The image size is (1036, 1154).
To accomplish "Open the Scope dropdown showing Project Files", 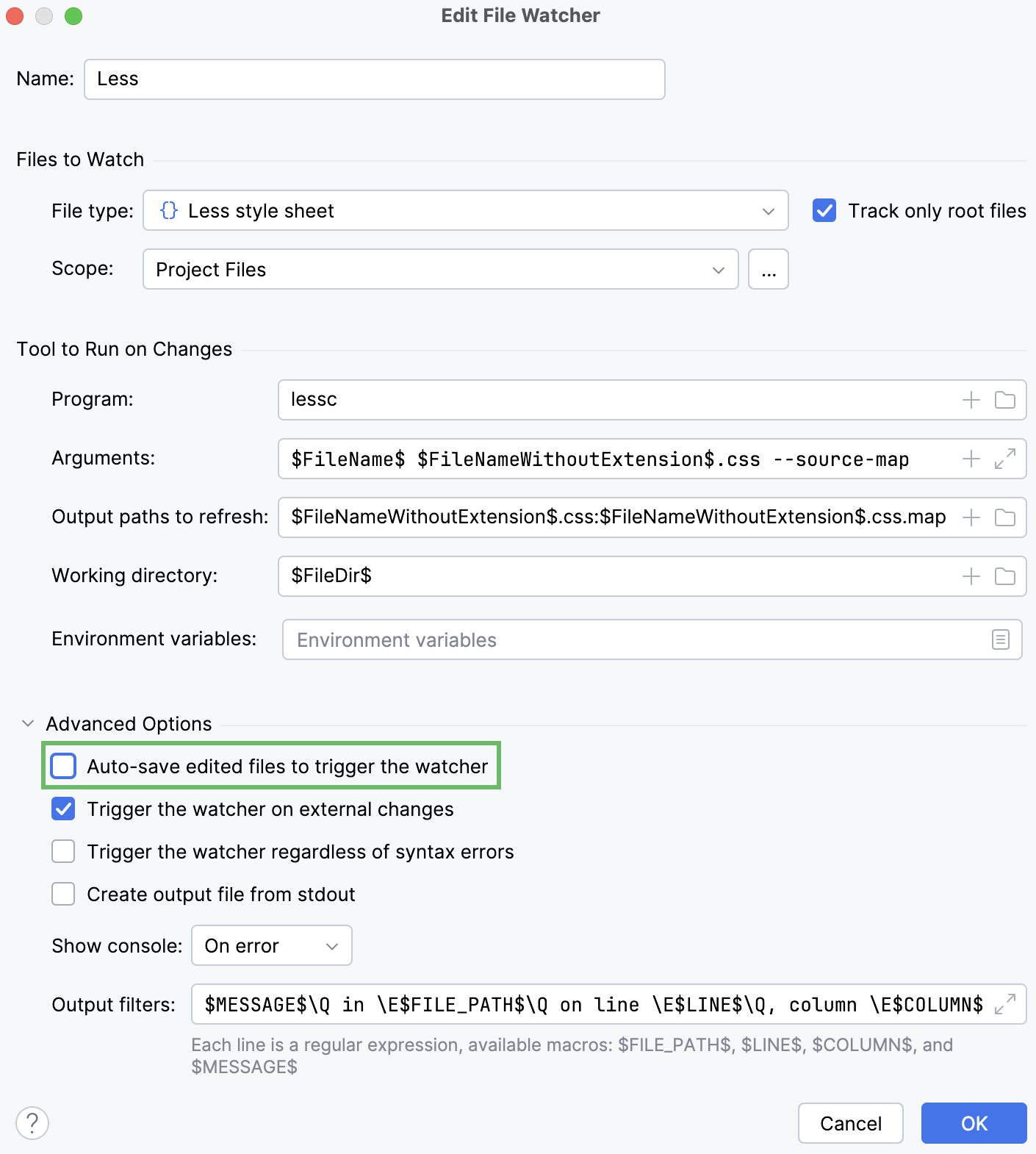I will click(x=440, y=270).
